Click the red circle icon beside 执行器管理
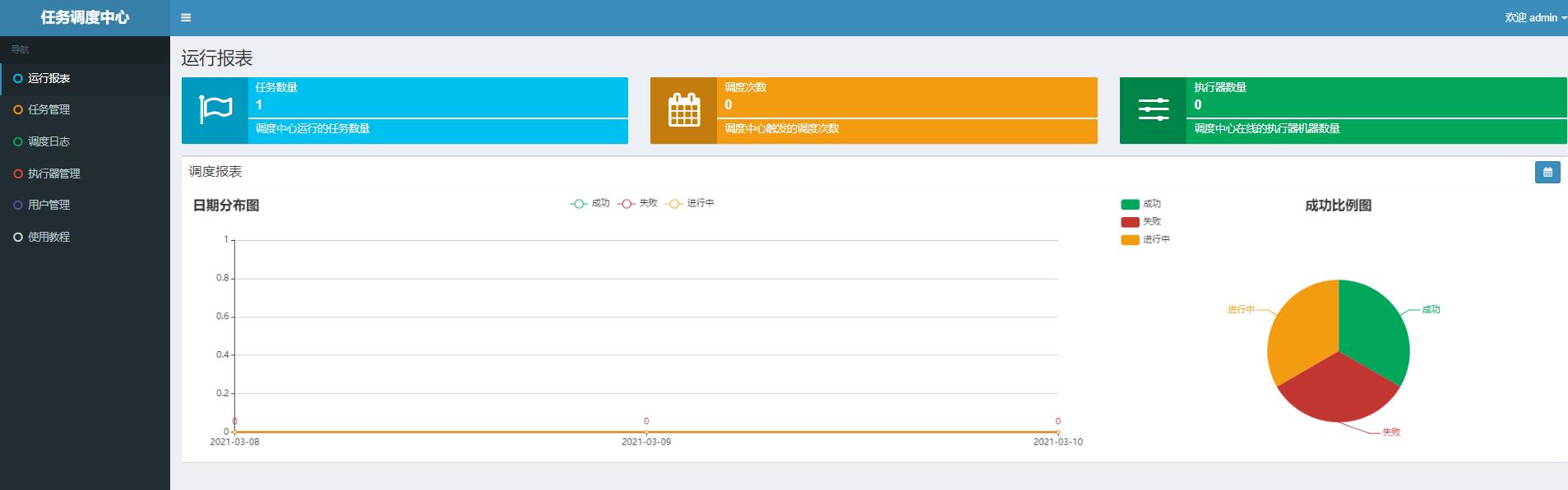The height and width of the screenshot is (490, 1568). [18, 173]
